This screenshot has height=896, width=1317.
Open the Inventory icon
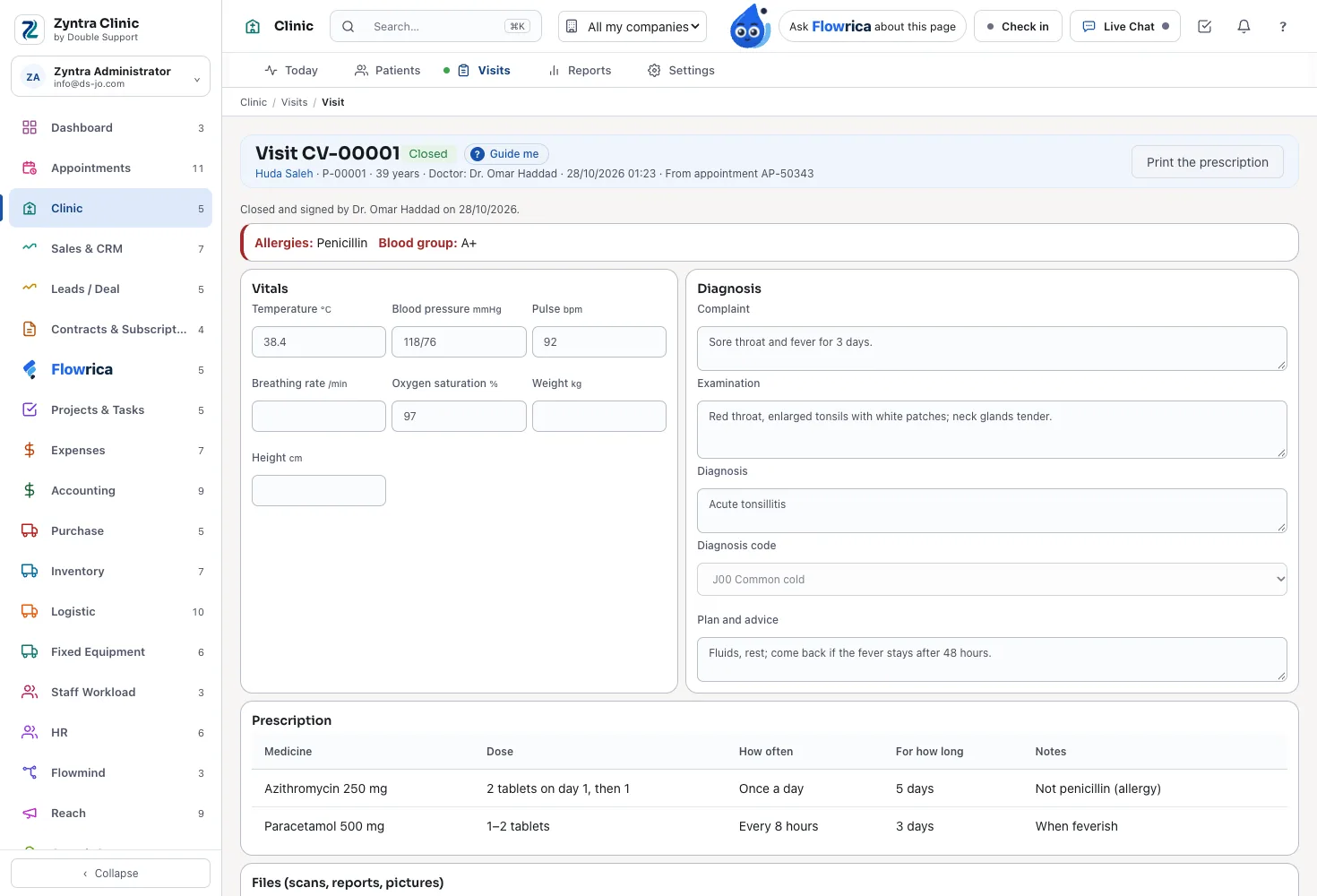click(30, 571)
